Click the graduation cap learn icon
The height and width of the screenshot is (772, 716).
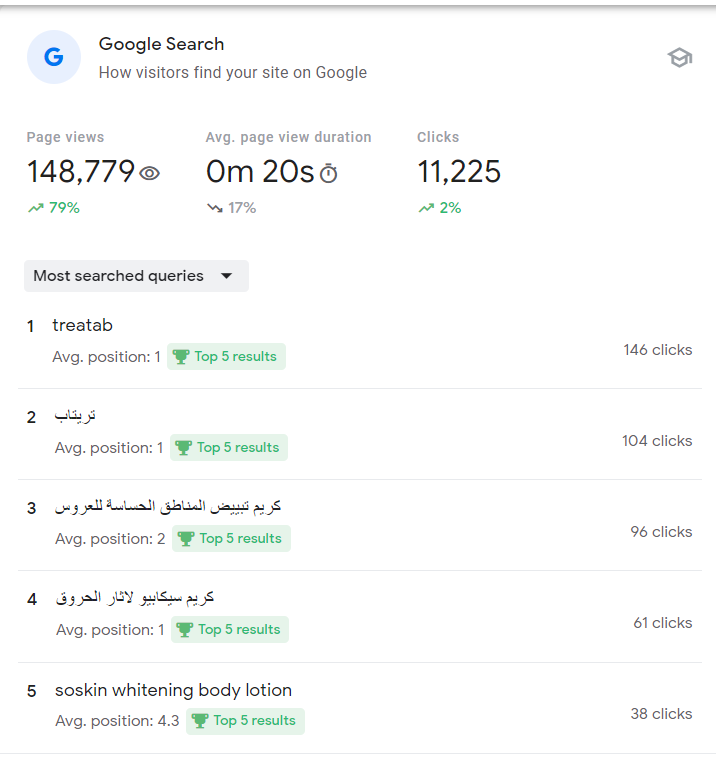pos(680,58)
